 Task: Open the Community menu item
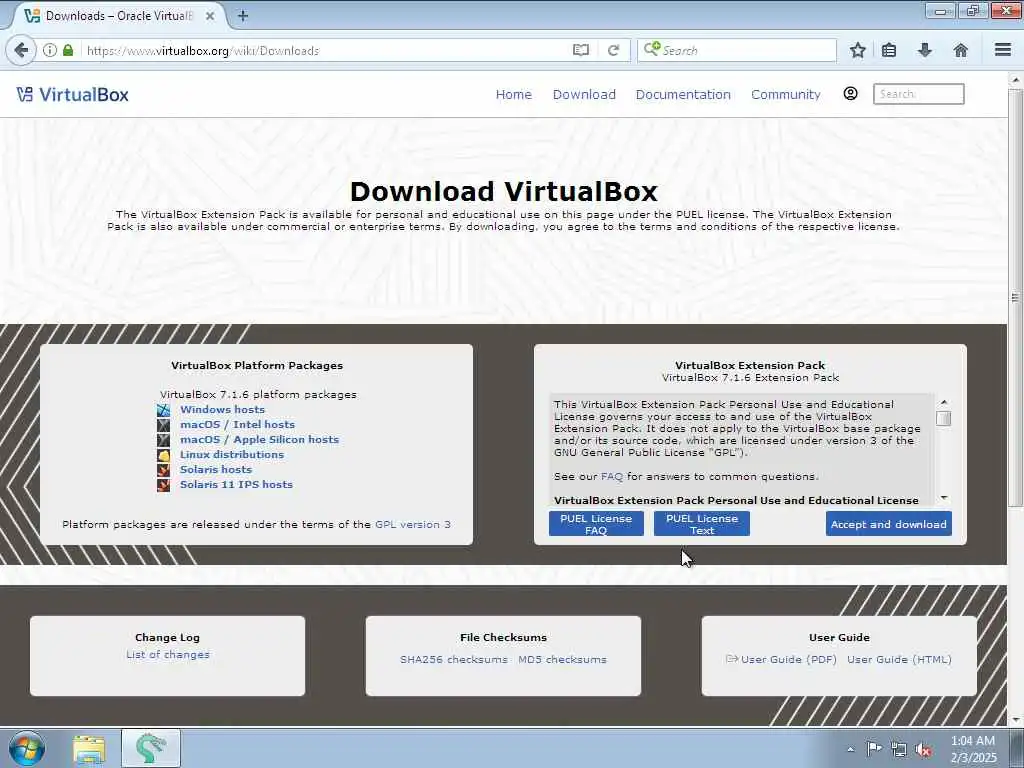point(786,94)
